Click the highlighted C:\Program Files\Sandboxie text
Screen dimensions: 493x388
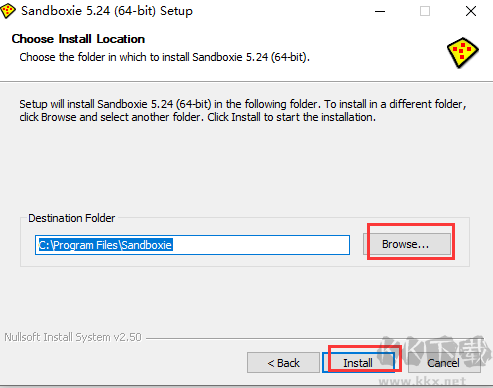[105, 245]
